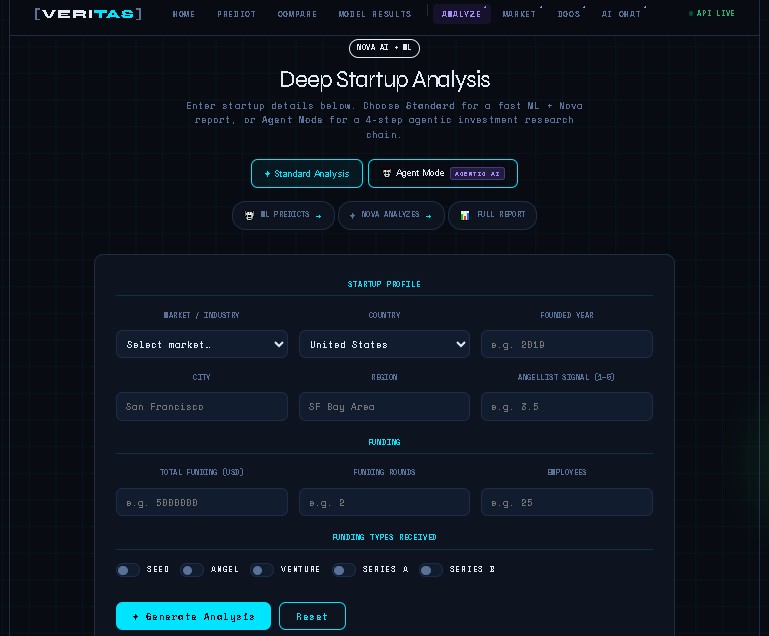
Task: Click the green API Live status dot
Action: click(691, 14)
